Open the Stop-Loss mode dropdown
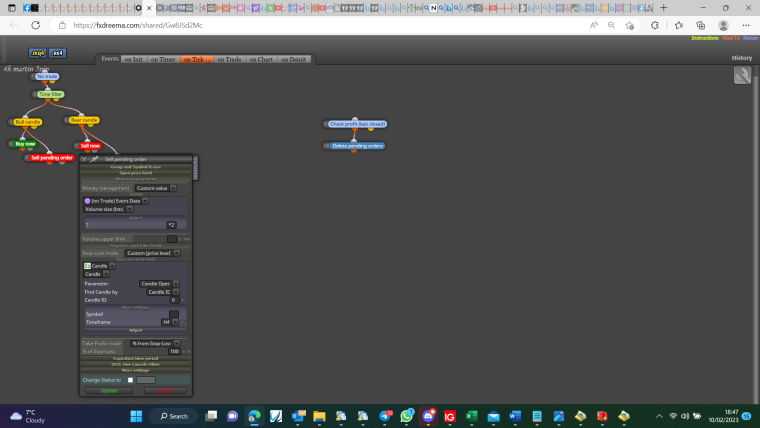This screenshot has width=760, height=428. [153, 253]
